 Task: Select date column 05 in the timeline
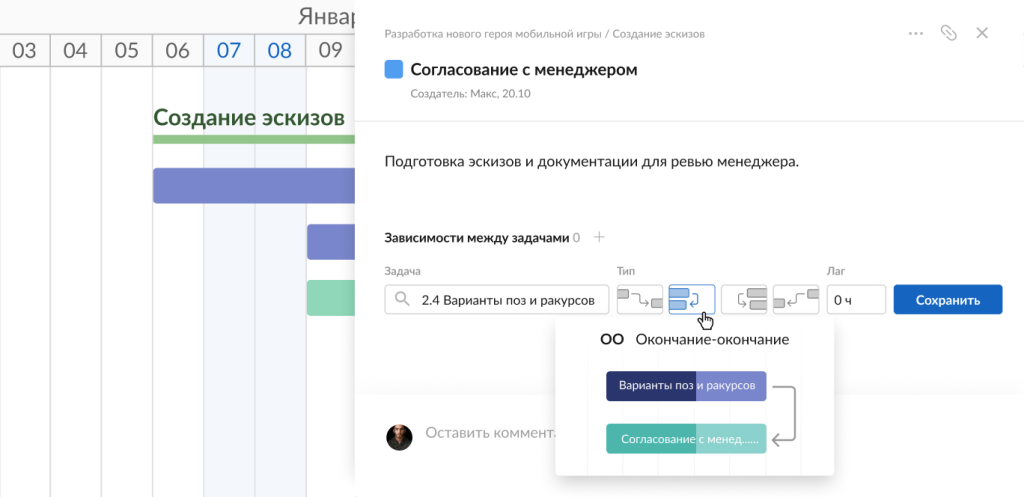click(127, 50)
